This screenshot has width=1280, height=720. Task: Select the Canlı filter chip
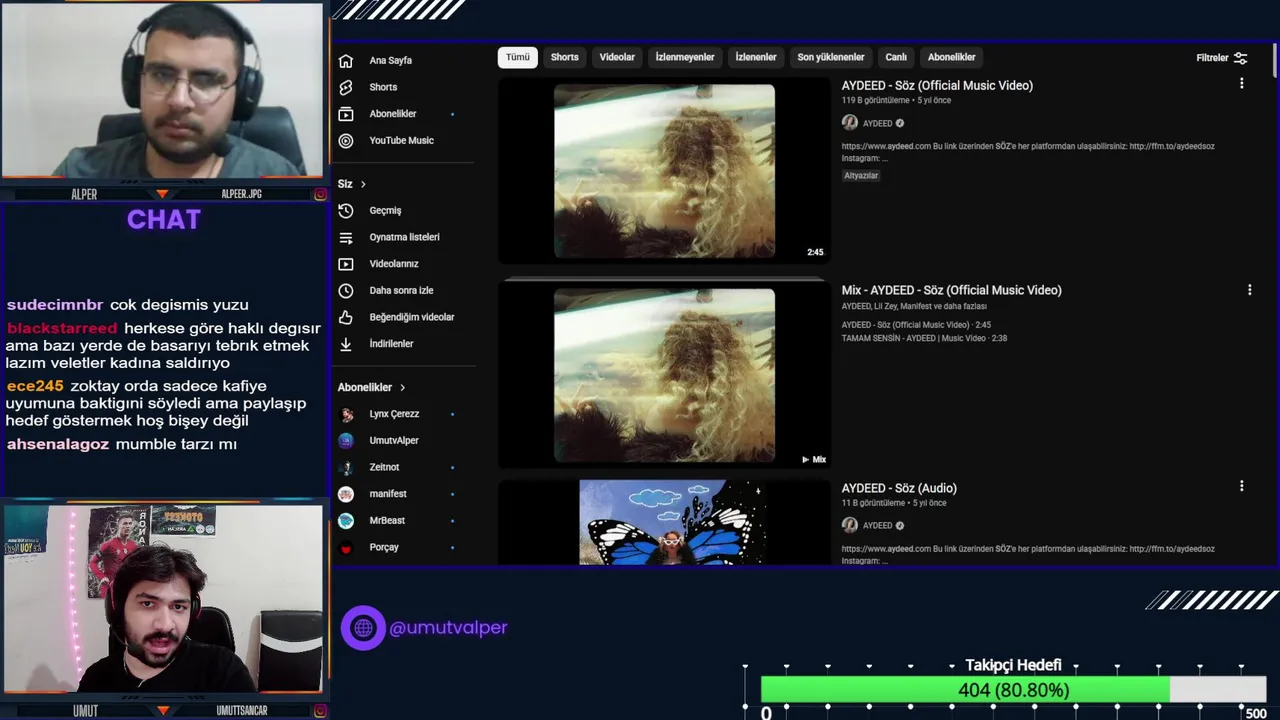coord(896,57)
